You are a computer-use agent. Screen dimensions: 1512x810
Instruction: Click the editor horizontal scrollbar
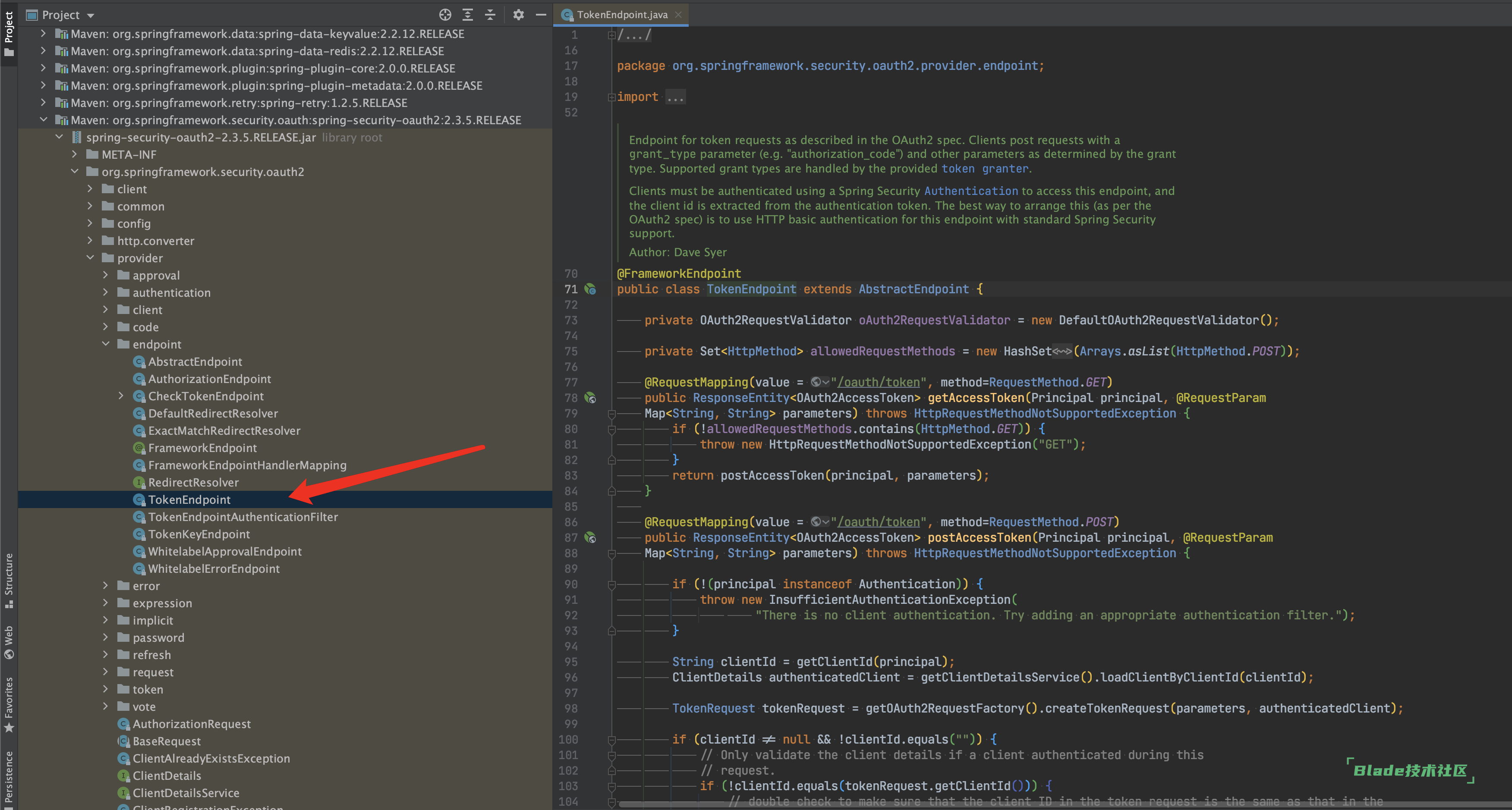pyautogui.click(x=1065, y=804)
